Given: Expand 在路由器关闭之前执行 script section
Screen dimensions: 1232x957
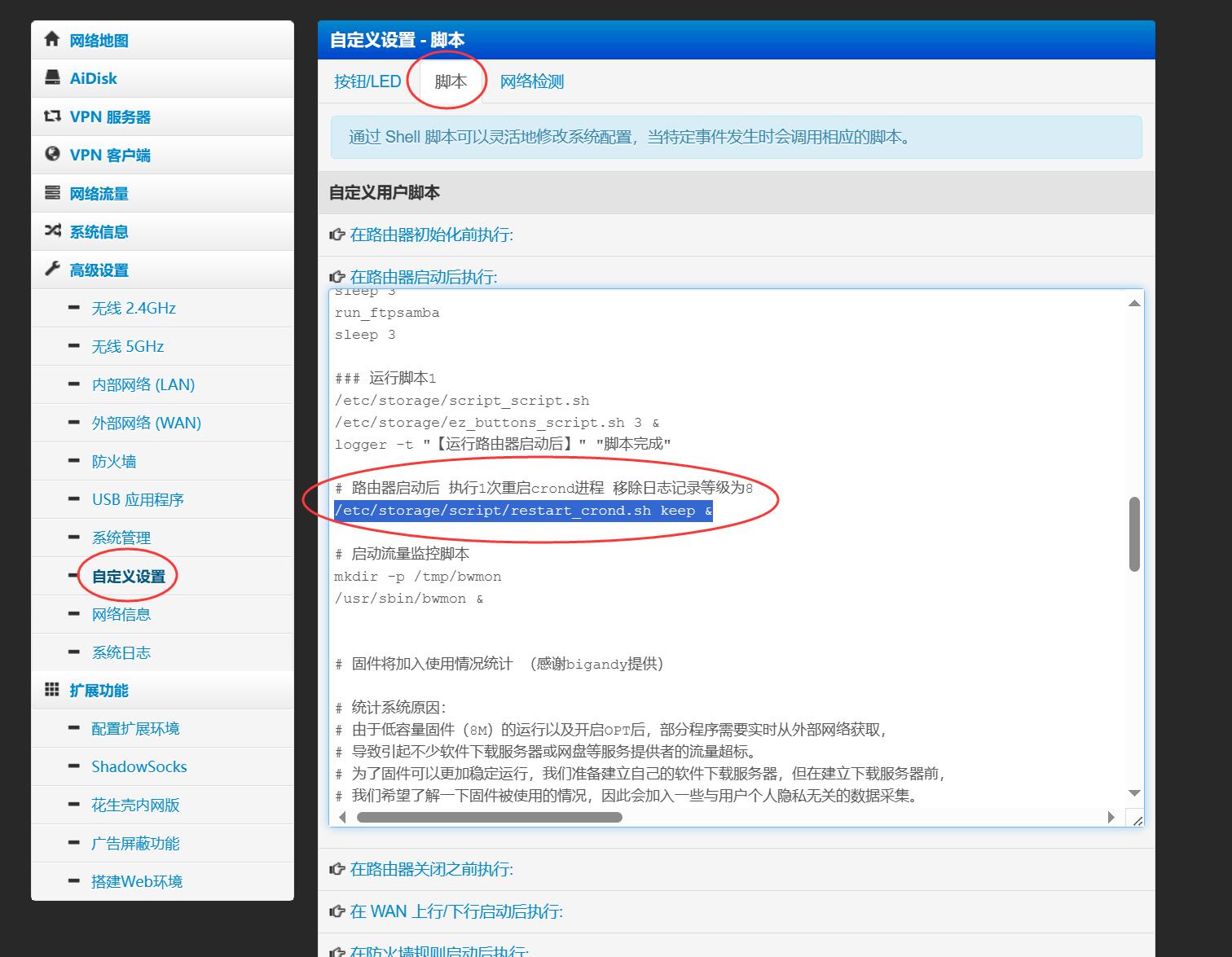Looking at the screenshot, I should [432, 869].
